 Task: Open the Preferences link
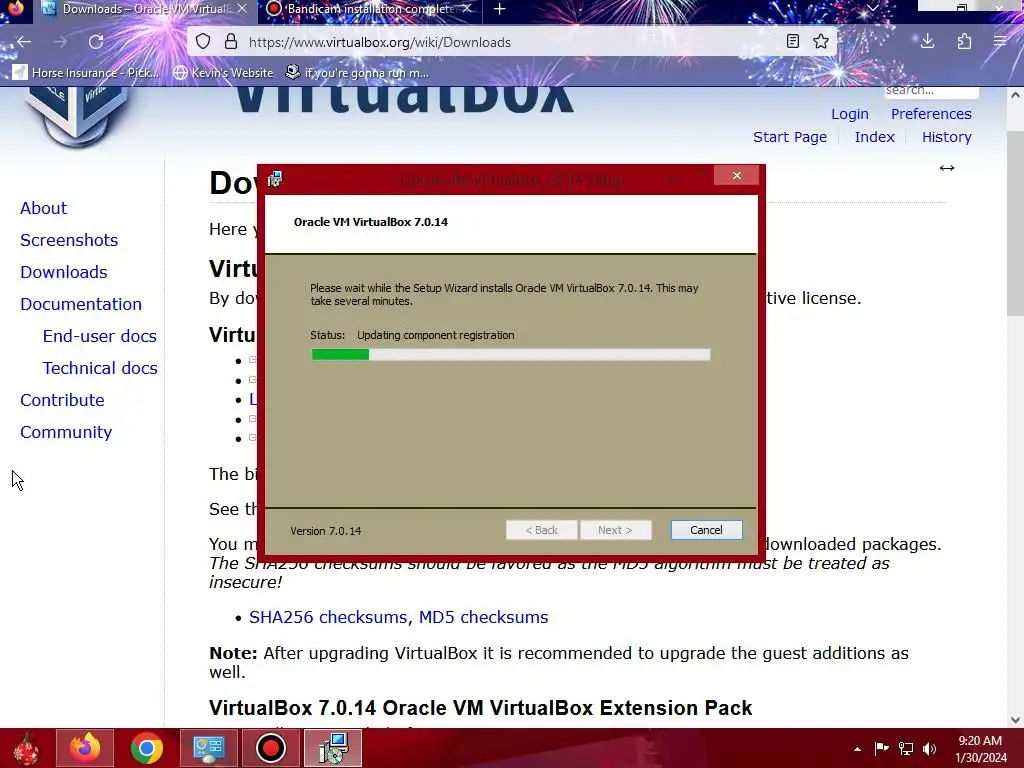(x=931, y=114)
